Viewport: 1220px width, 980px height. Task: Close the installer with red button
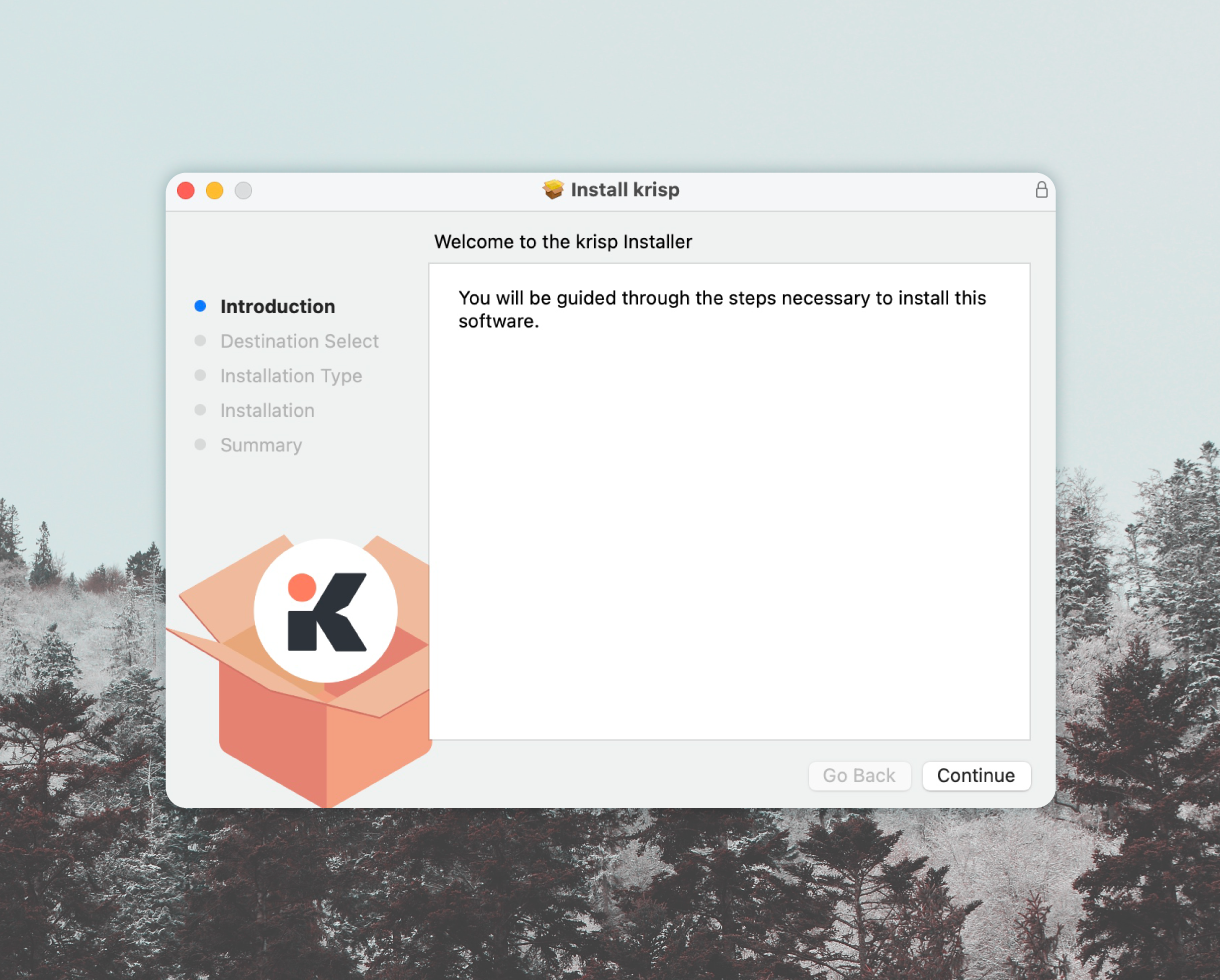[x=186, y=190]
